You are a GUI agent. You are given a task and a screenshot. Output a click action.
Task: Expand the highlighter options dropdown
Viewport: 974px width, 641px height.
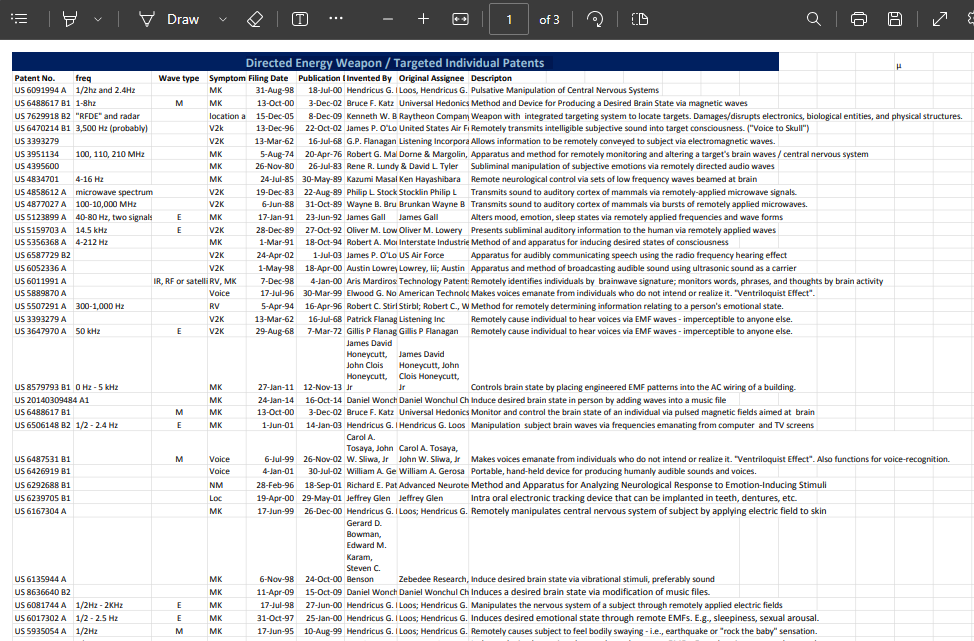(x=98, y=19)
